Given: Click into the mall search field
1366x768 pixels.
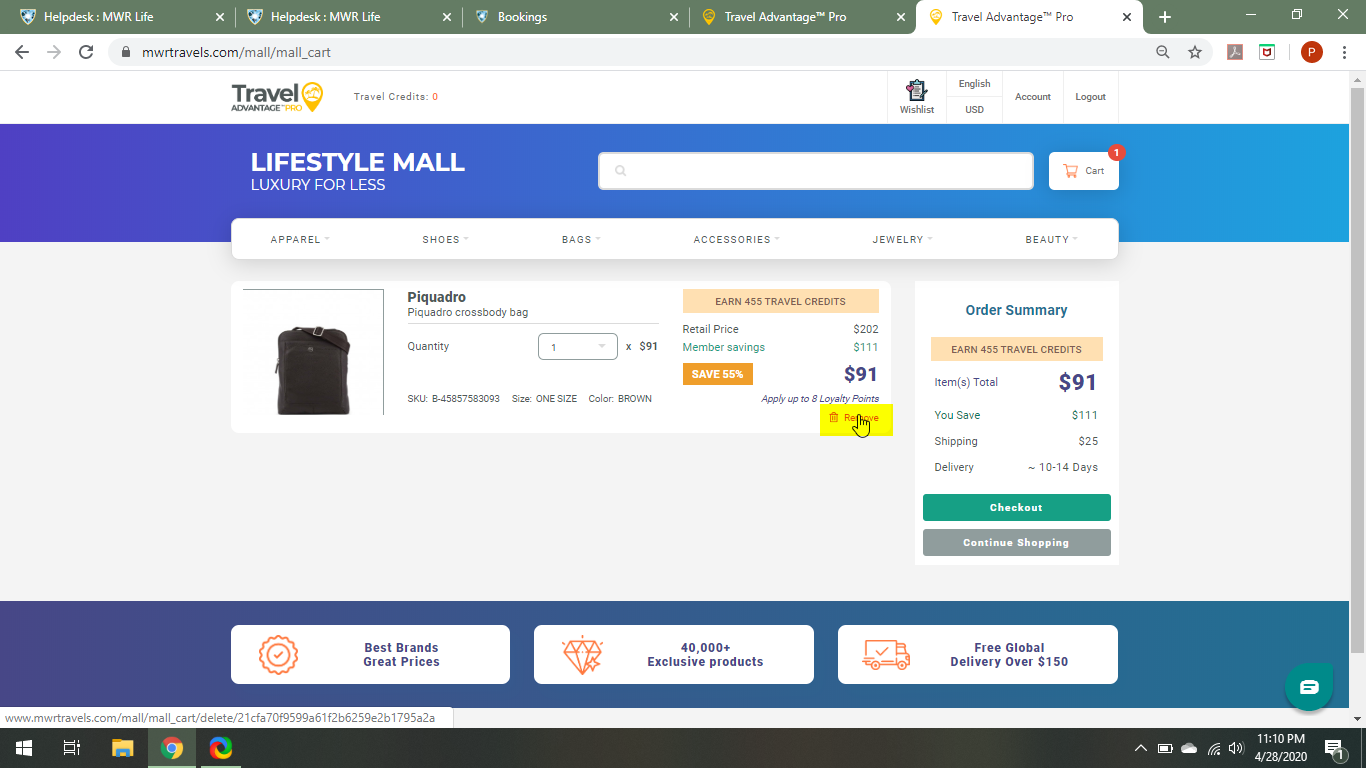Looking at the screenshot, I should [816, 171].
